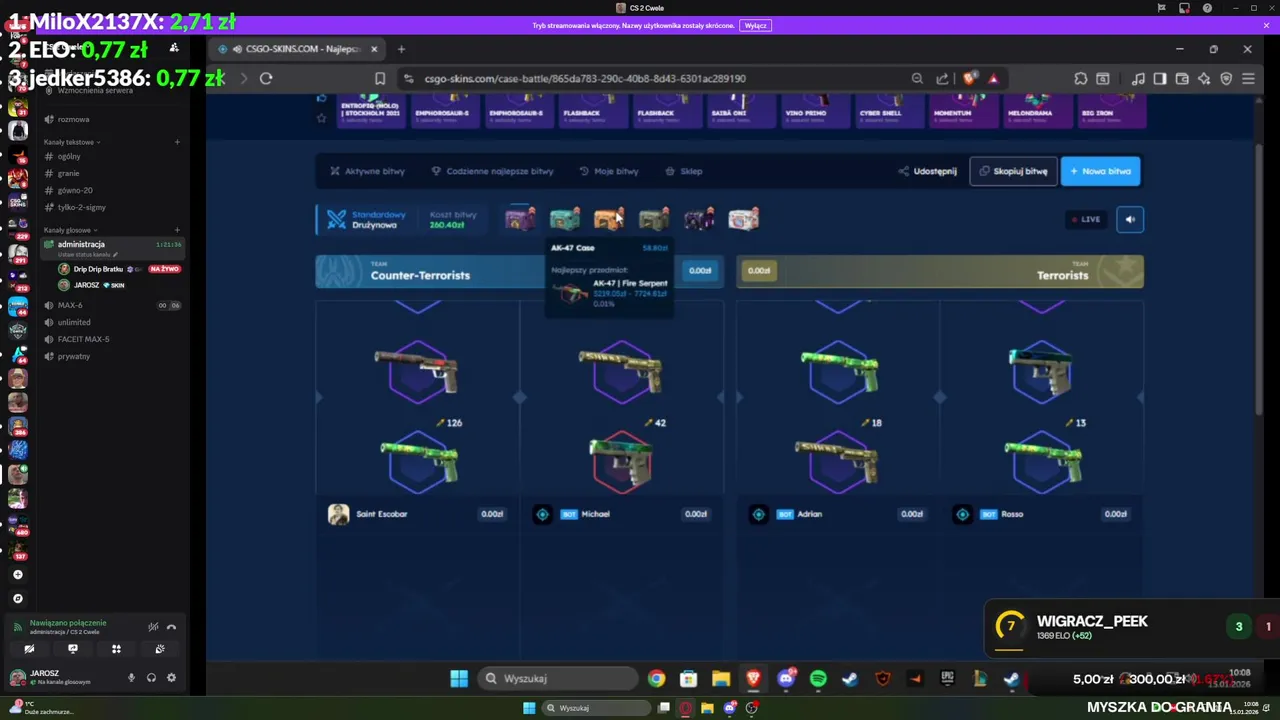Viewport: 1280px width, 720px height.
Task: Select the teal second case icon
Action: 565,219
